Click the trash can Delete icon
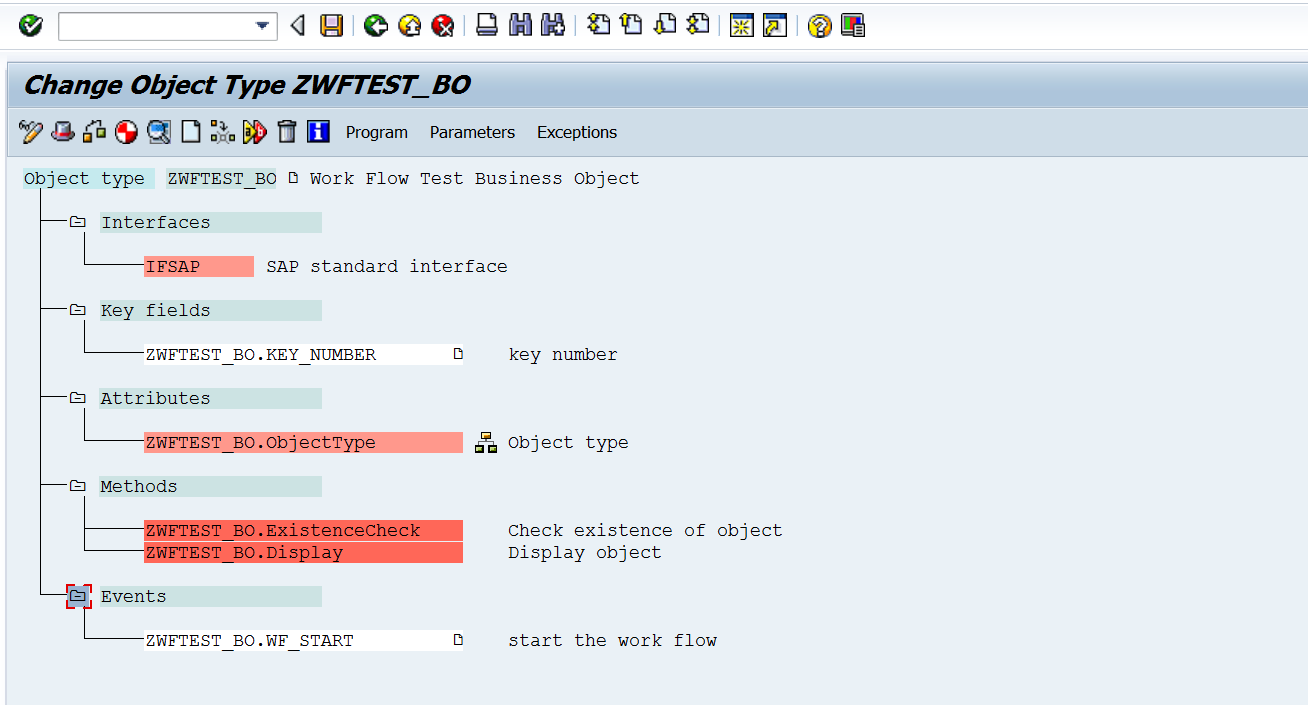This screenshot has width=1308, height=705. pyautogui.click(x=286, y=131)
